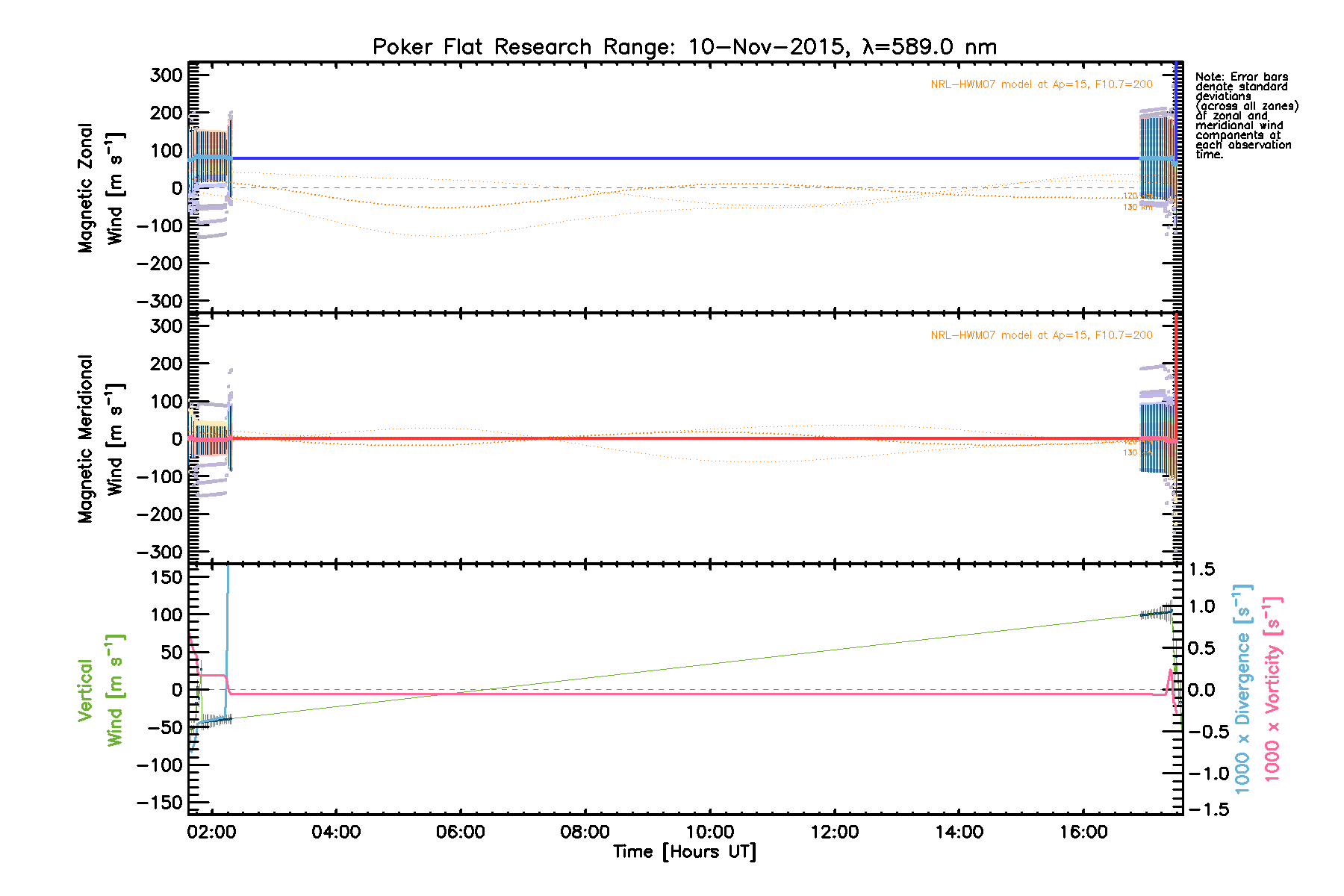Select the Magnetic Meridional Wind axis label
1344x896 pixels.
[100, 438]
